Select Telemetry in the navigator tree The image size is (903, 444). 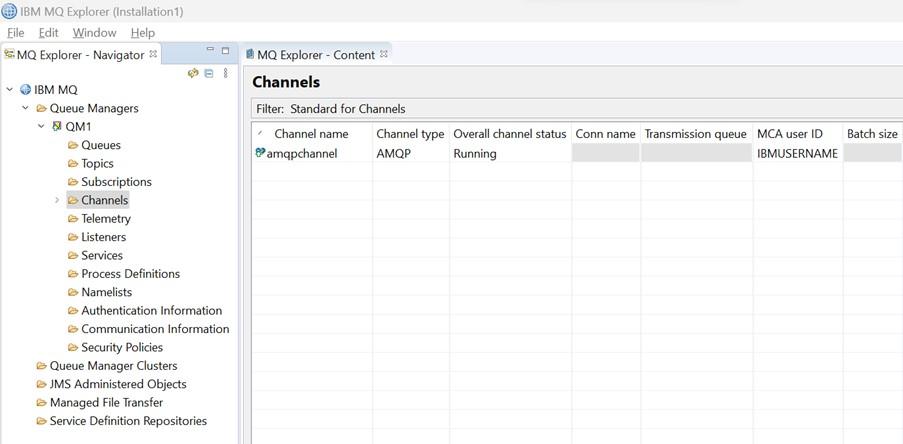click(106, 219)
